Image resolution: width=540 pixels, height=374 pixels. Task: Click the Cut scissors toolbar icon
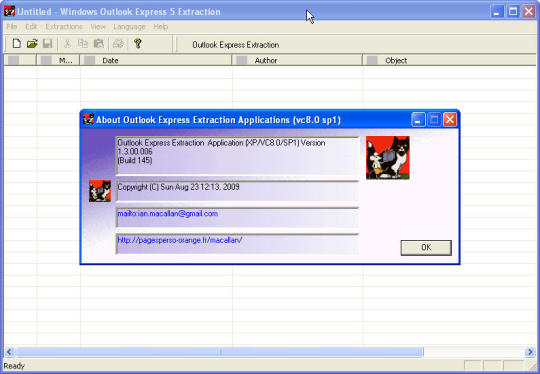pos(68,44)
